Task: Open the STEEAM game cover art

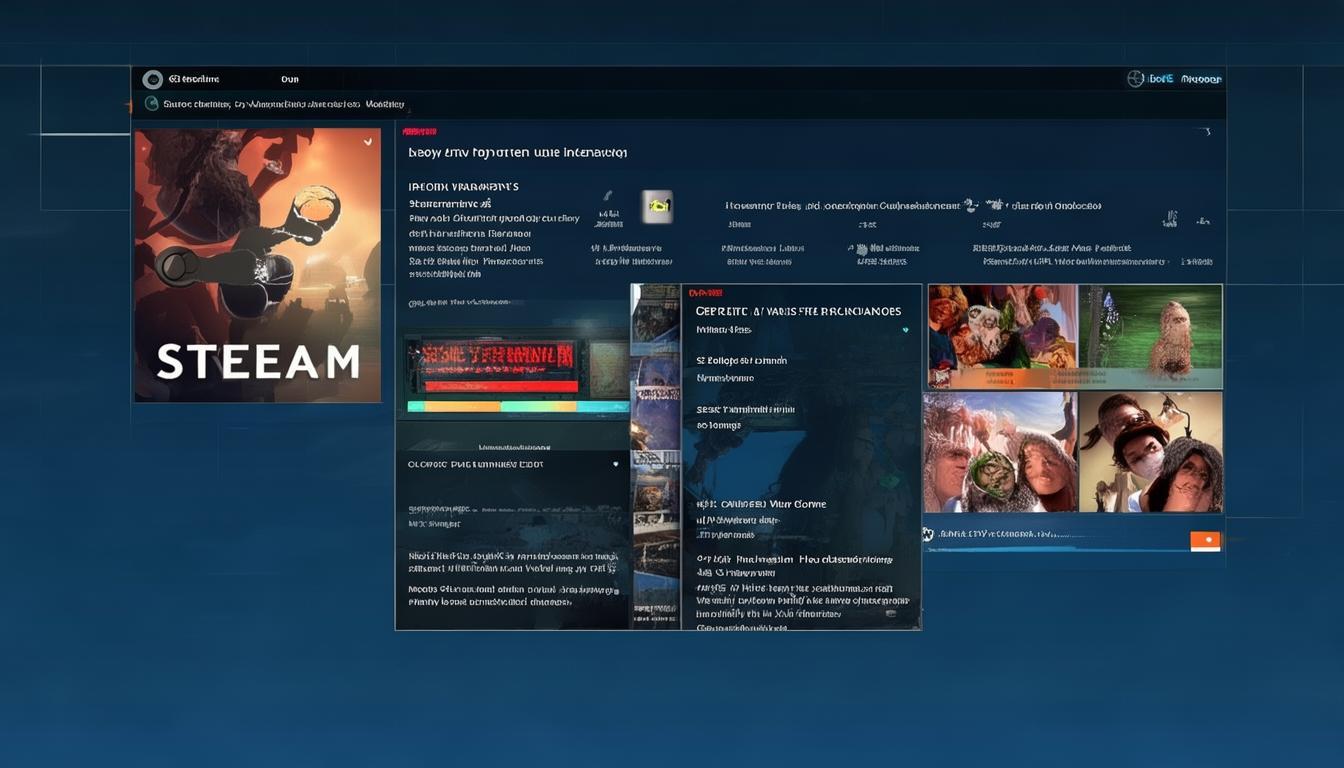Action: 257,265
